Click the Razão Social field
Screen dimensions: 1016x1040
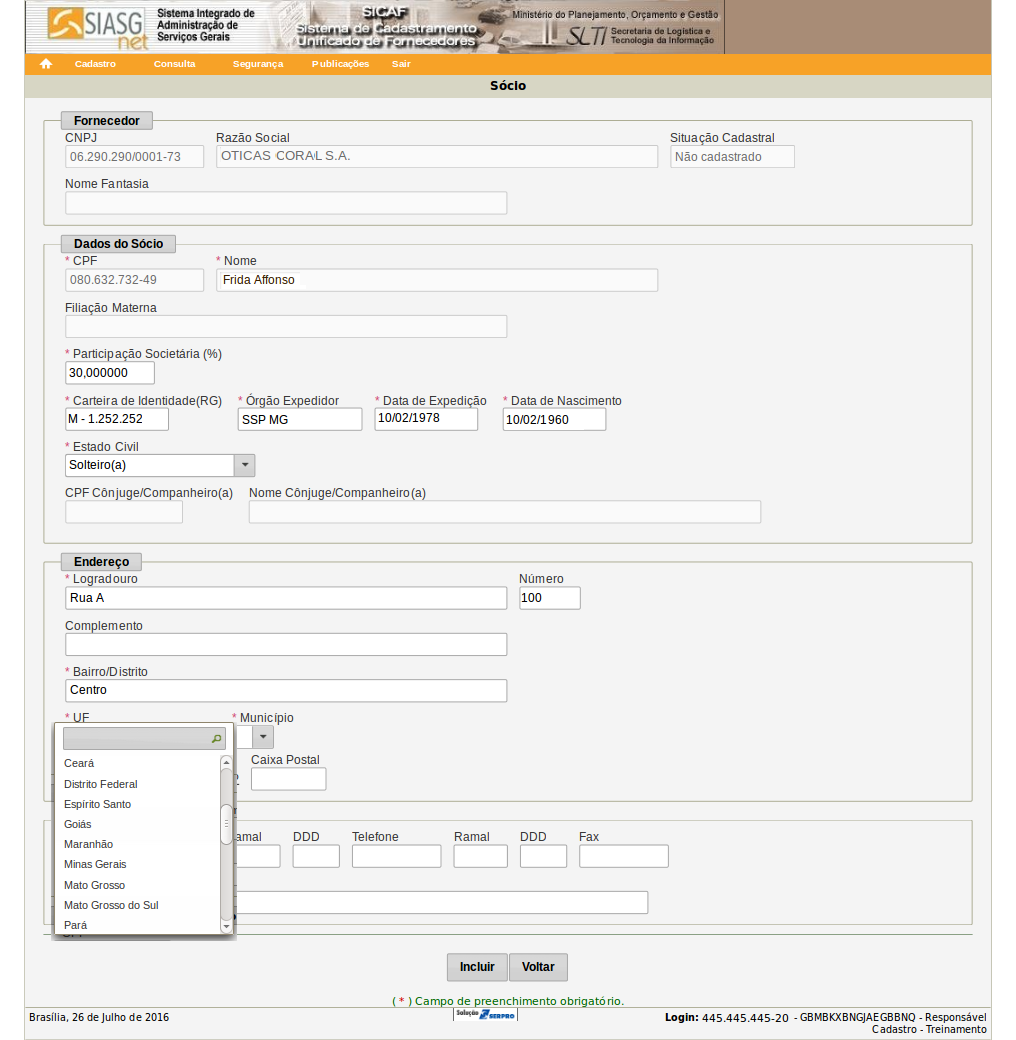[437, 157]
